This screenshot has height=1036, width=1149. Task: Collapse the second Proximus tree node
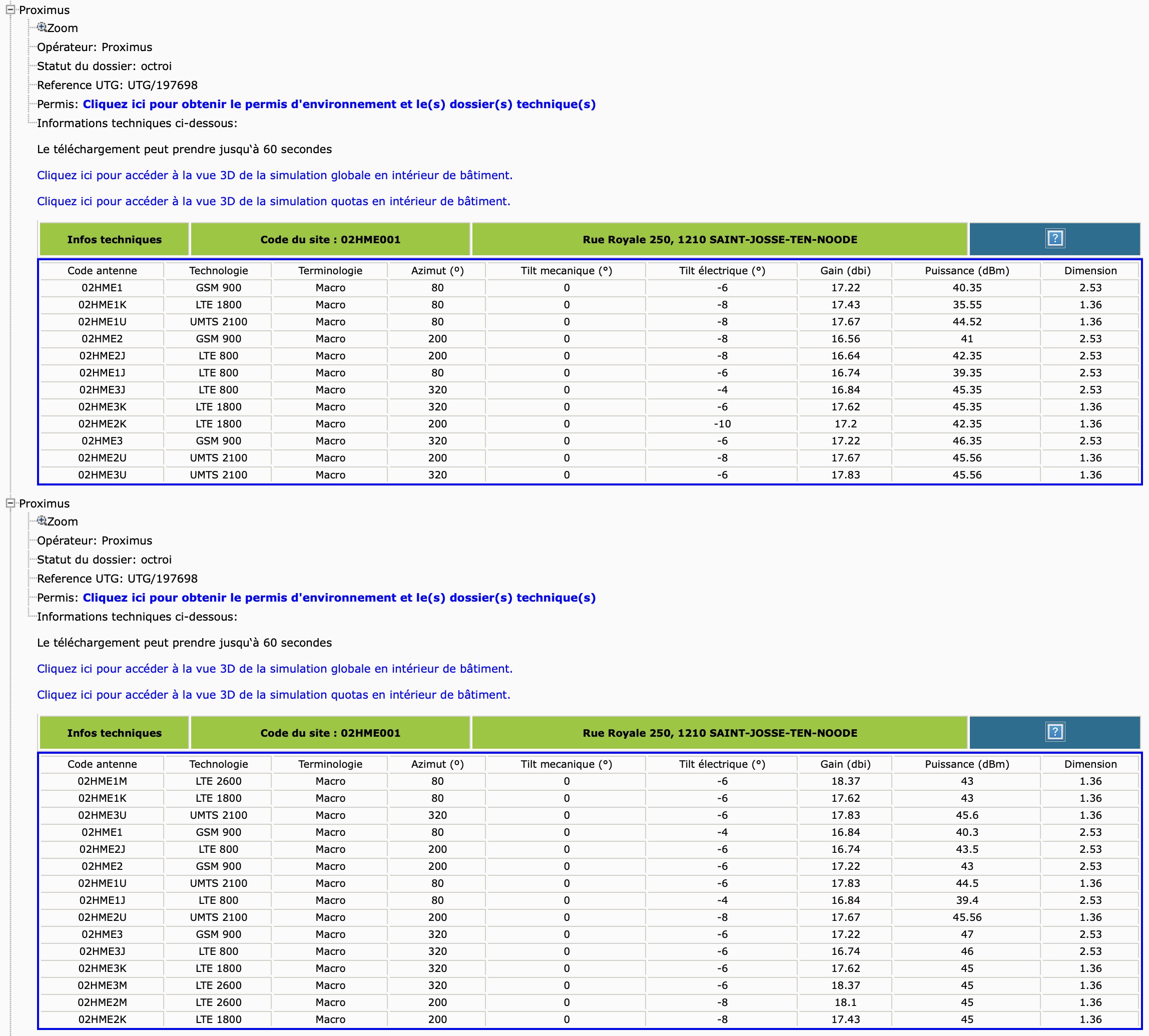click(x=10, y=503)
